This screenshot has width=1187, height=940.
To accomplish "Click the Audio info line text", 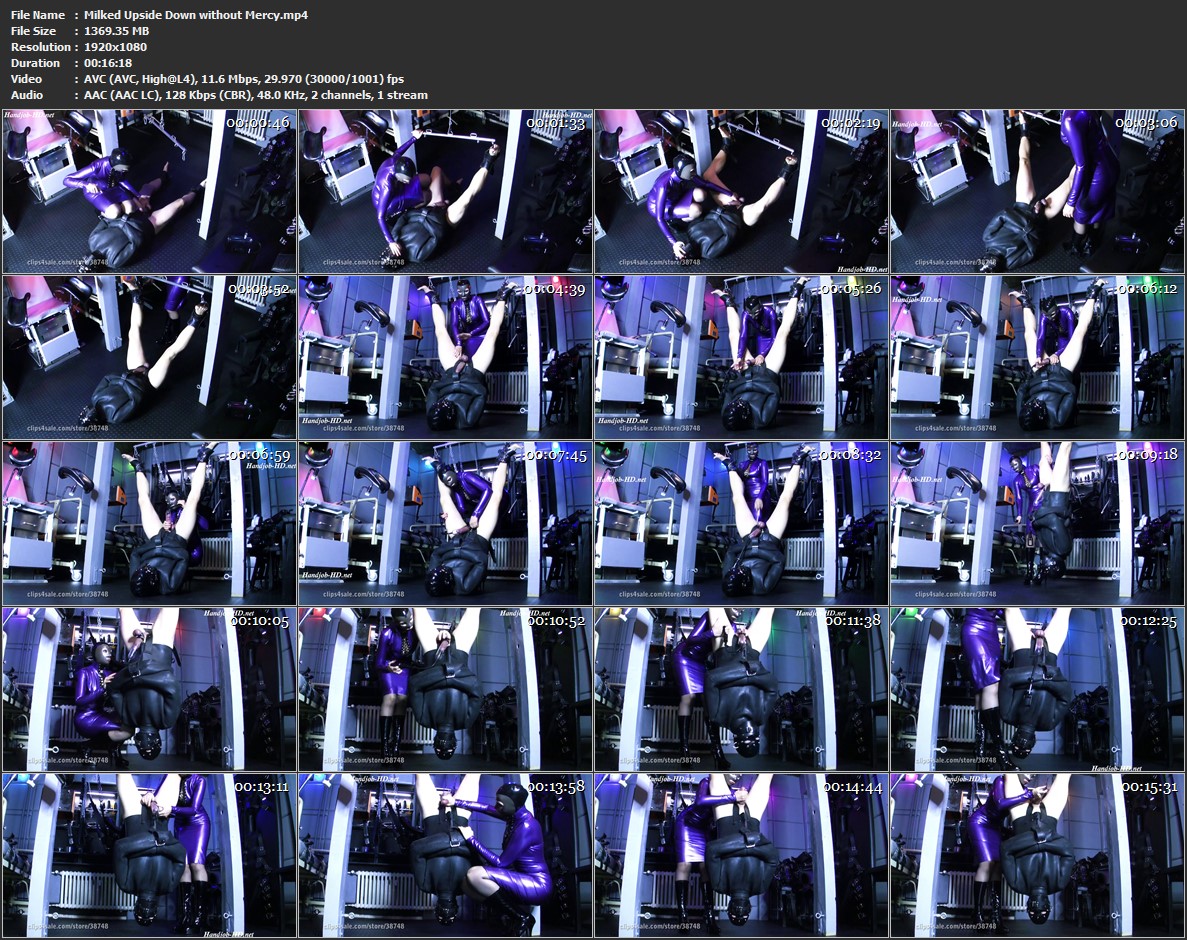I will click(x=255, y=95).
